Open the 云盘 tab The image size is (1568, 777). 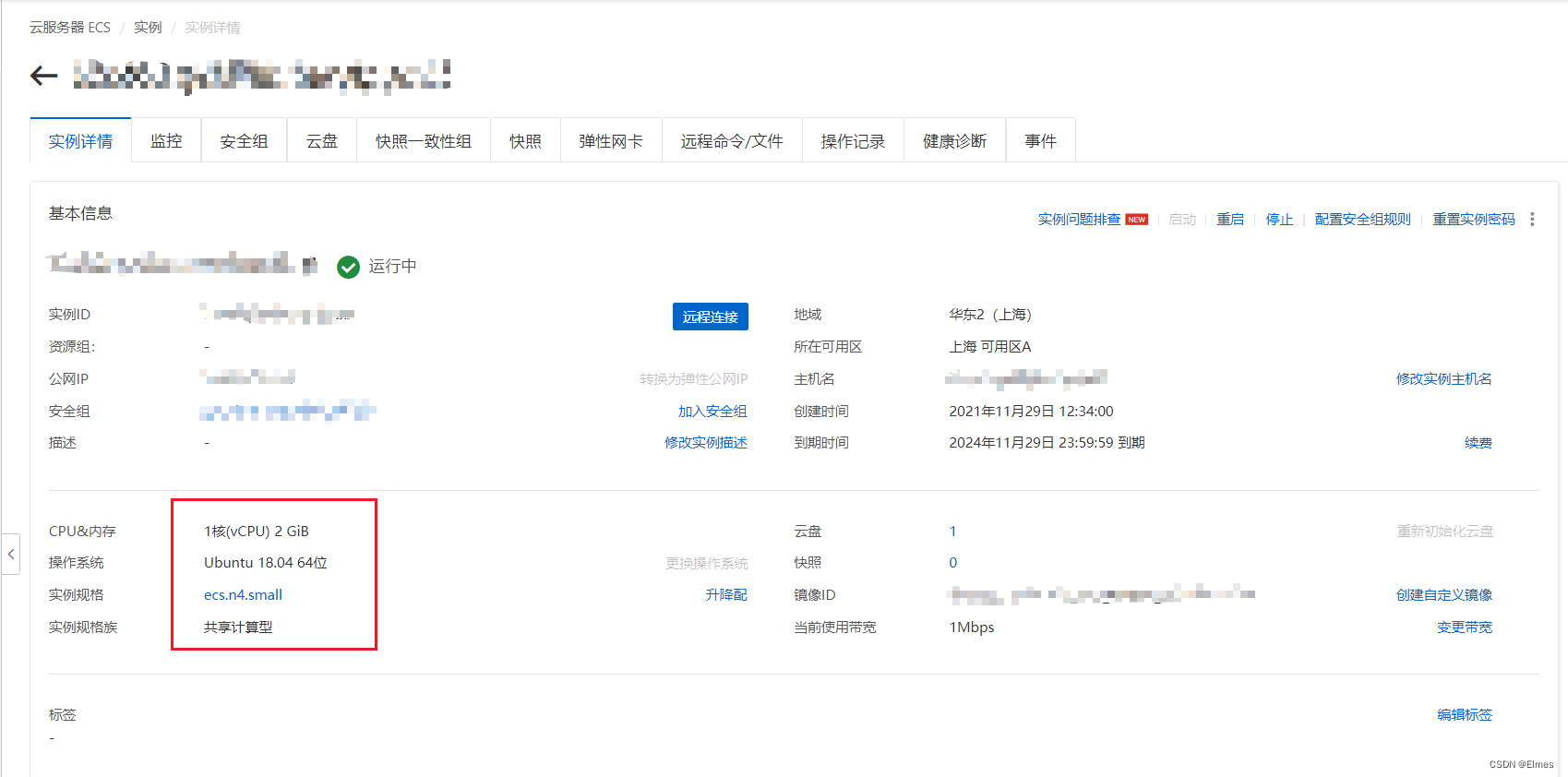pyautogui.click(x=322, y=141)
